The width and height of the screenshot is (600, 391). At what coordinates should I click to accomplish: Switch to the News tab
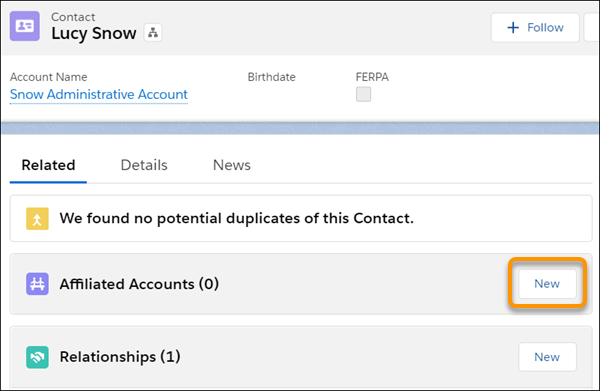point(232,165)
